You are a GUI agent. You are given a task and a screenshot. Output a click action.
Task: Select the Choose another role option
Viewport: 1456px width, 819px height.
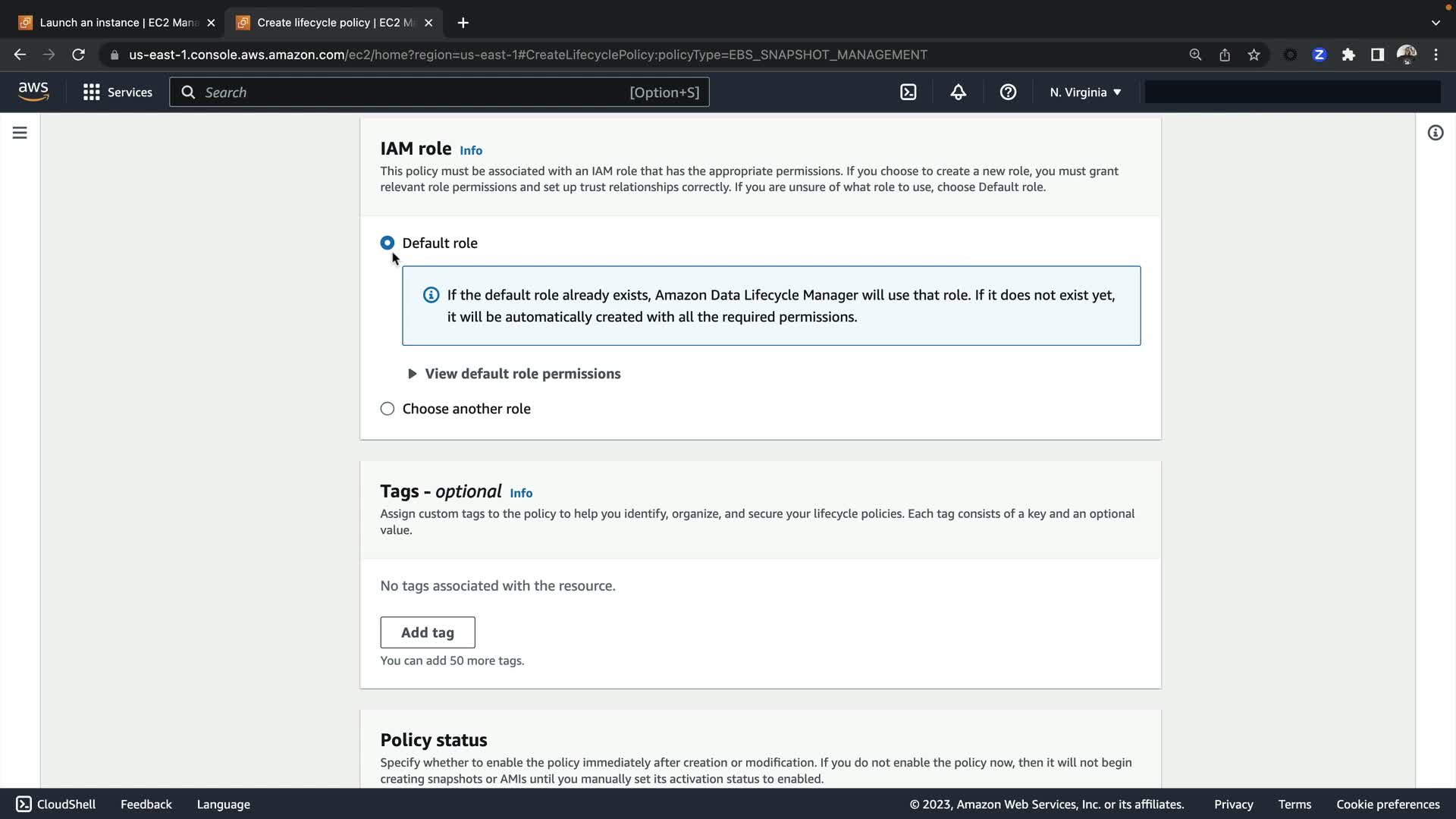[388, 409]
